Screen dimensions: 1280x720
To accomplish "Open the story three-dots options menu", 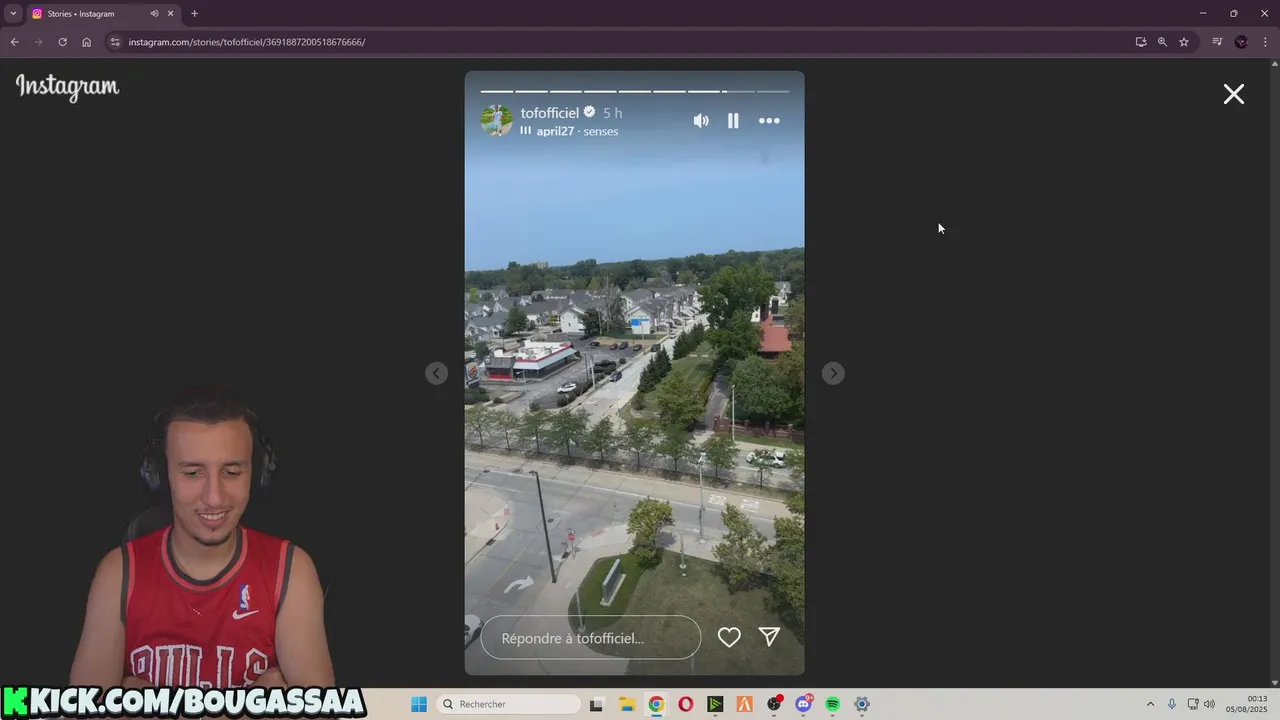I will [x=769, y=120].
